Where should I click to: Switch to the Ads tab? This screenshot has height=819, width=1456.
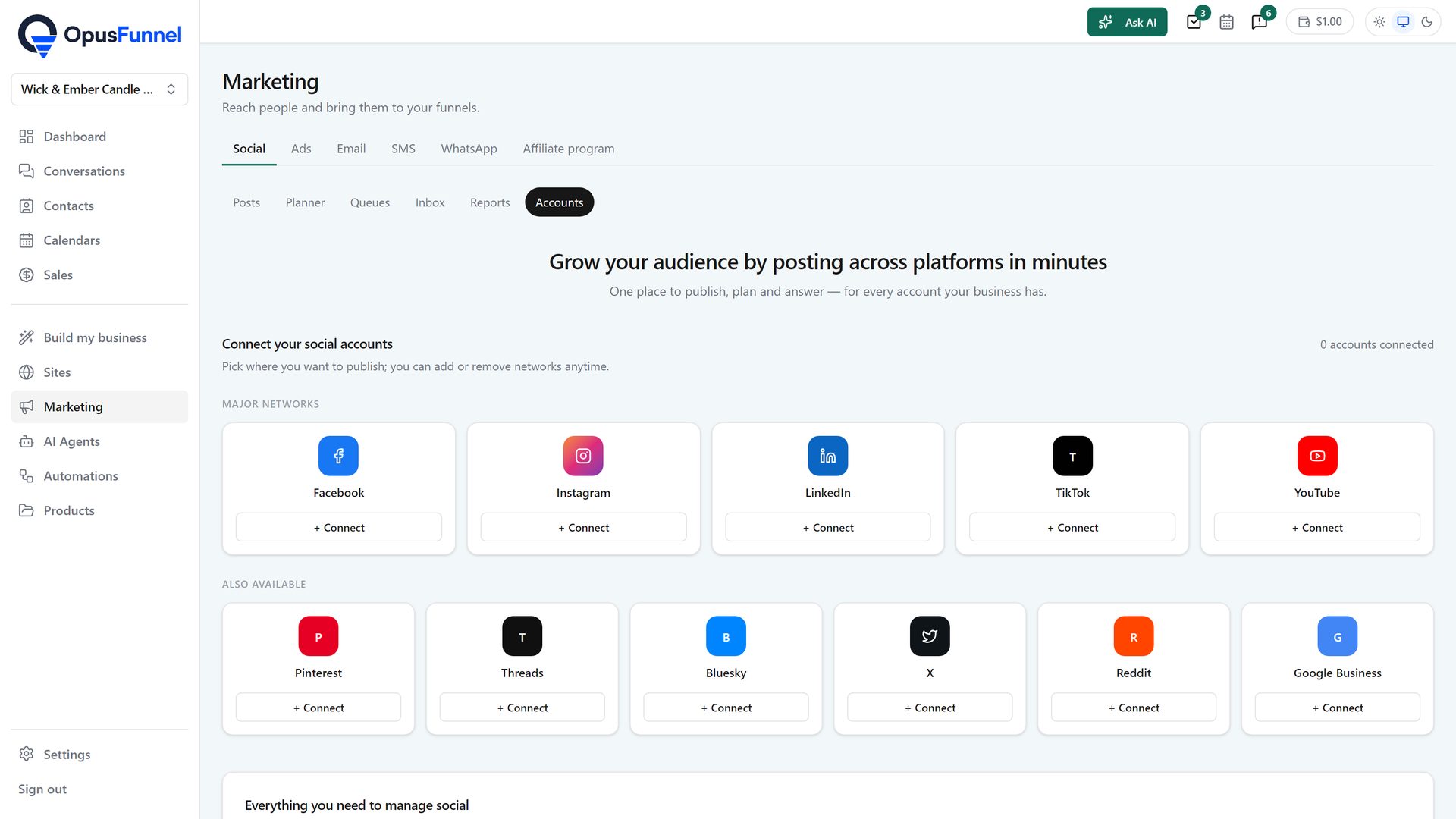pyautogui.click(x=301, y=149)
